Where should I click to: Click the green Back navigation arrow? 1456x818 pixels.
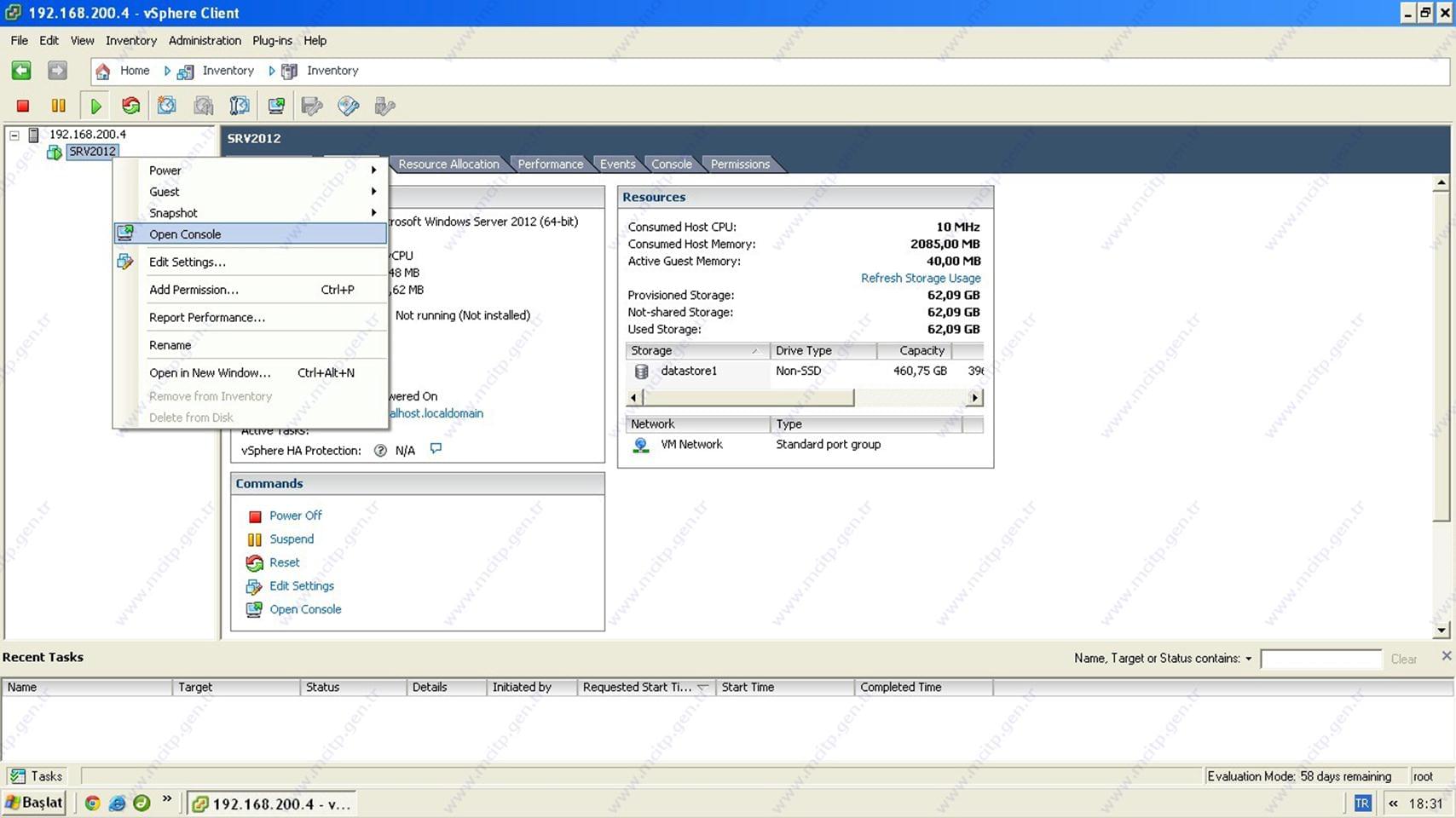coord(21,71)
